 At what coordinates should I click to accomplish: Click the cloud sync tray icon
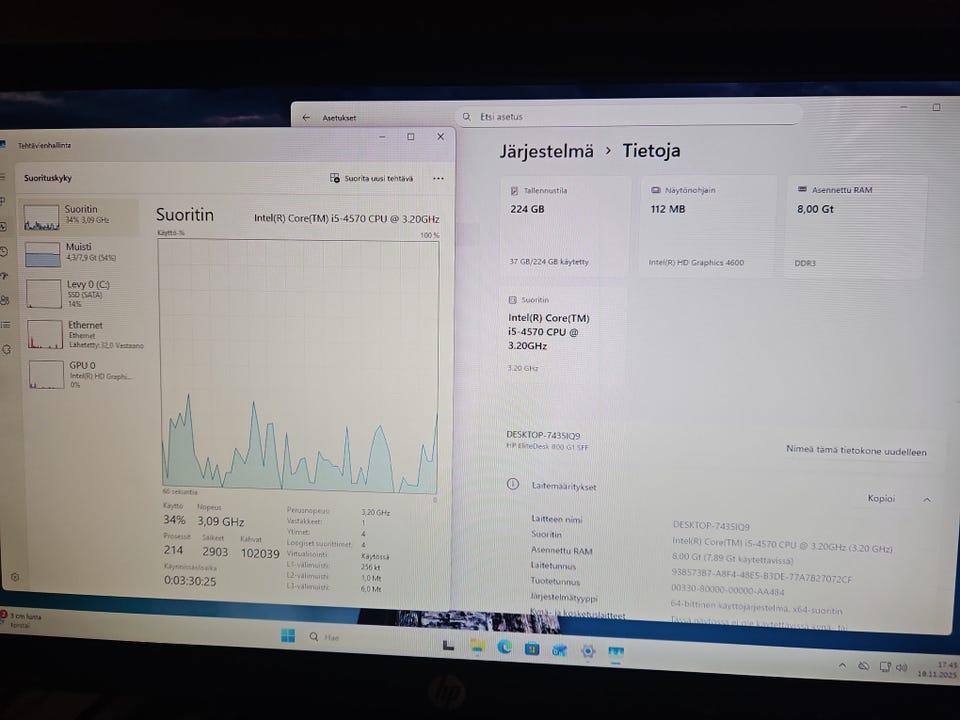click(x=863, y=666)
